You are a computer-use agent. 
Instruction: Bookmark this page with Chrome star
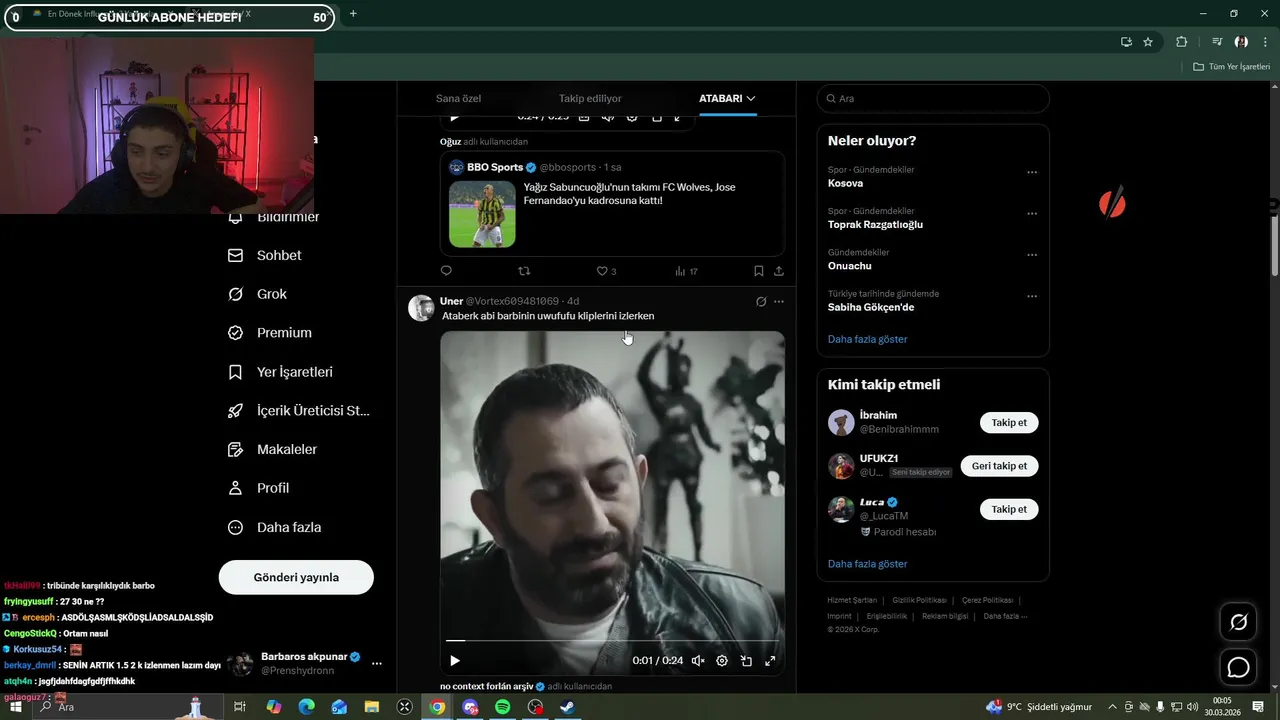click(x=1148, y=42)
